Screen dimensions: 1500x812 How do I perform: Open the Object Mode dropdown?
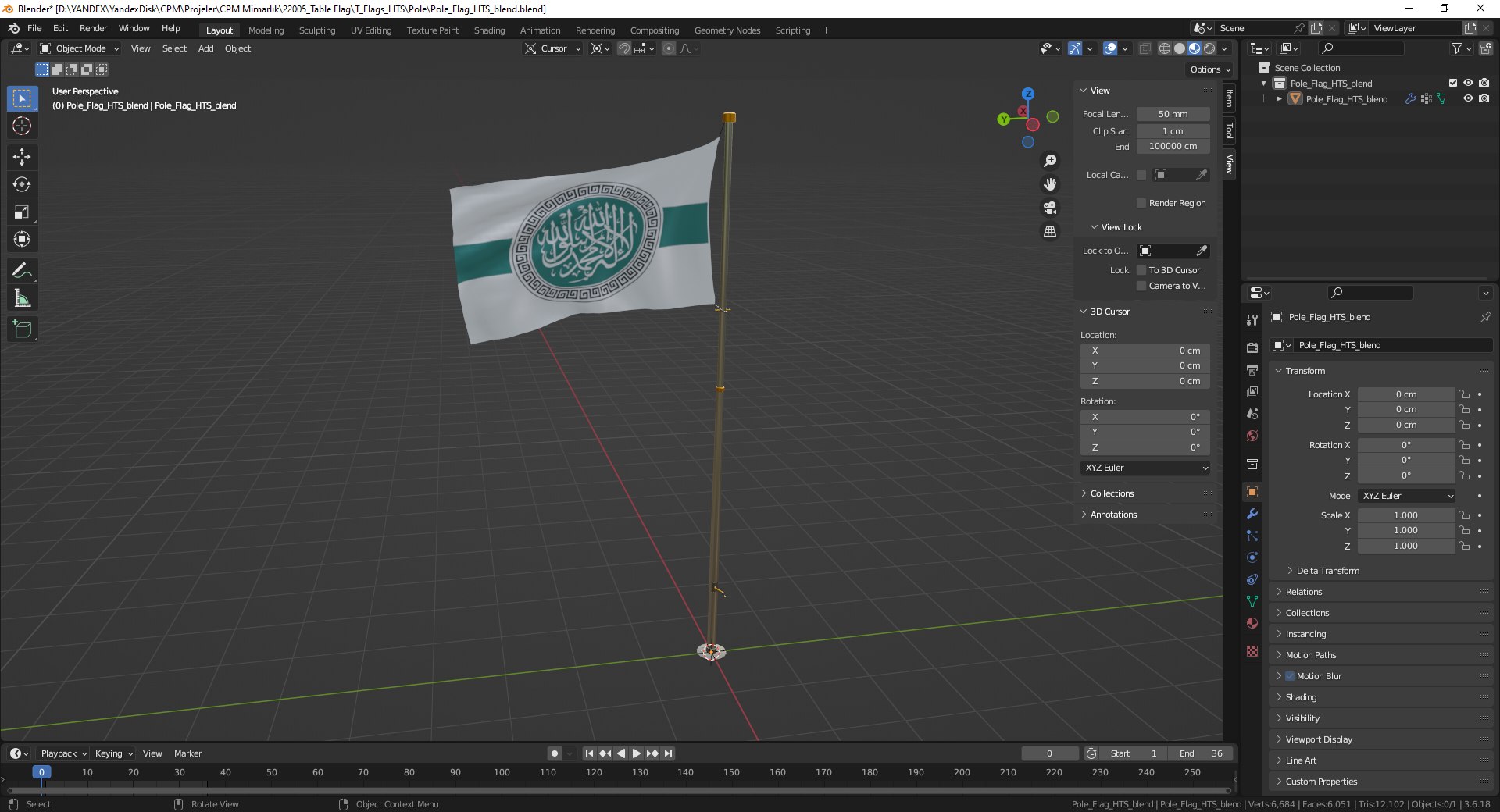[x=80, y=48]
